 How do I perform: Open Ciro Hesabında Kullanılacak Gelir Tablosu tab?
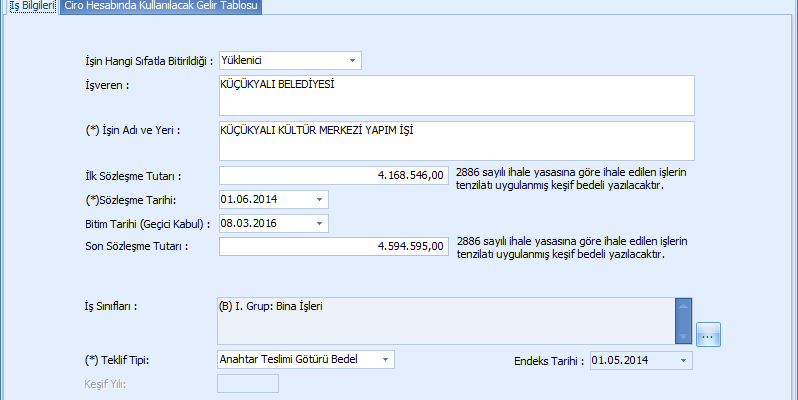(159, 6)
